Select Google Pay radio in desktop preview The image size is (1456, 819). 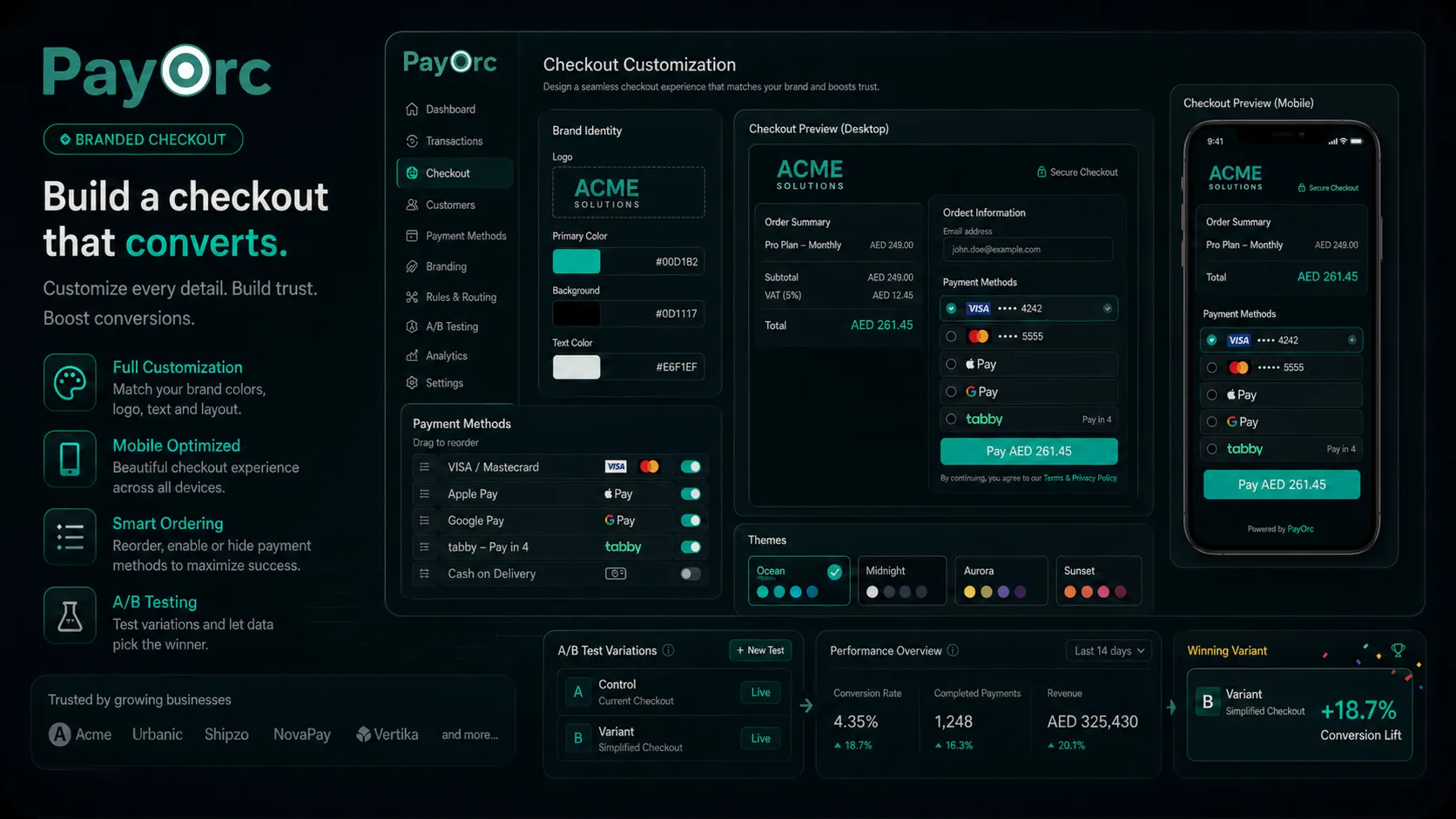[x=951, y=392]
